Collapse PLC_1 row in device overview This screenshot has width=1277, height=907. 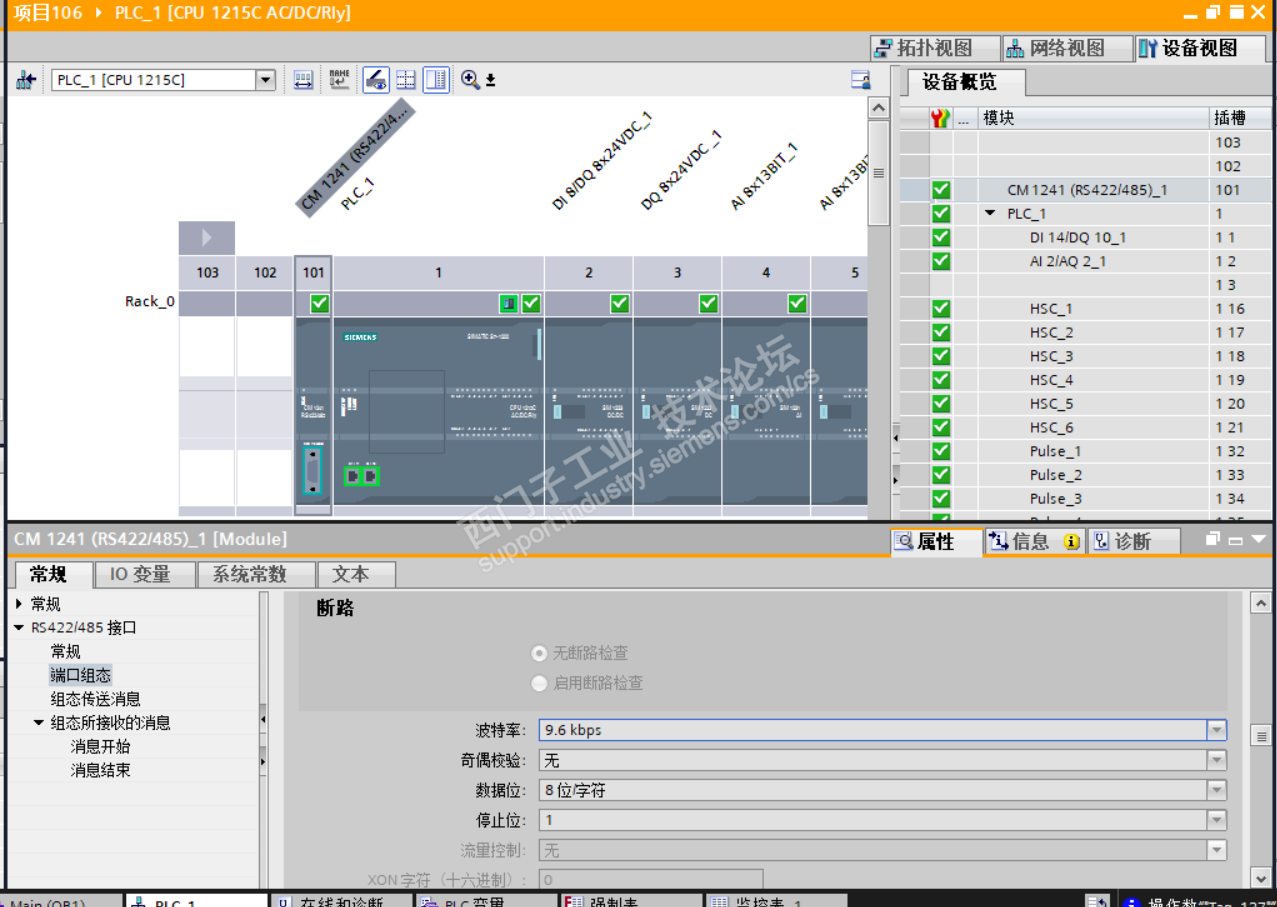pyautogui.click(x=991, y=213)
